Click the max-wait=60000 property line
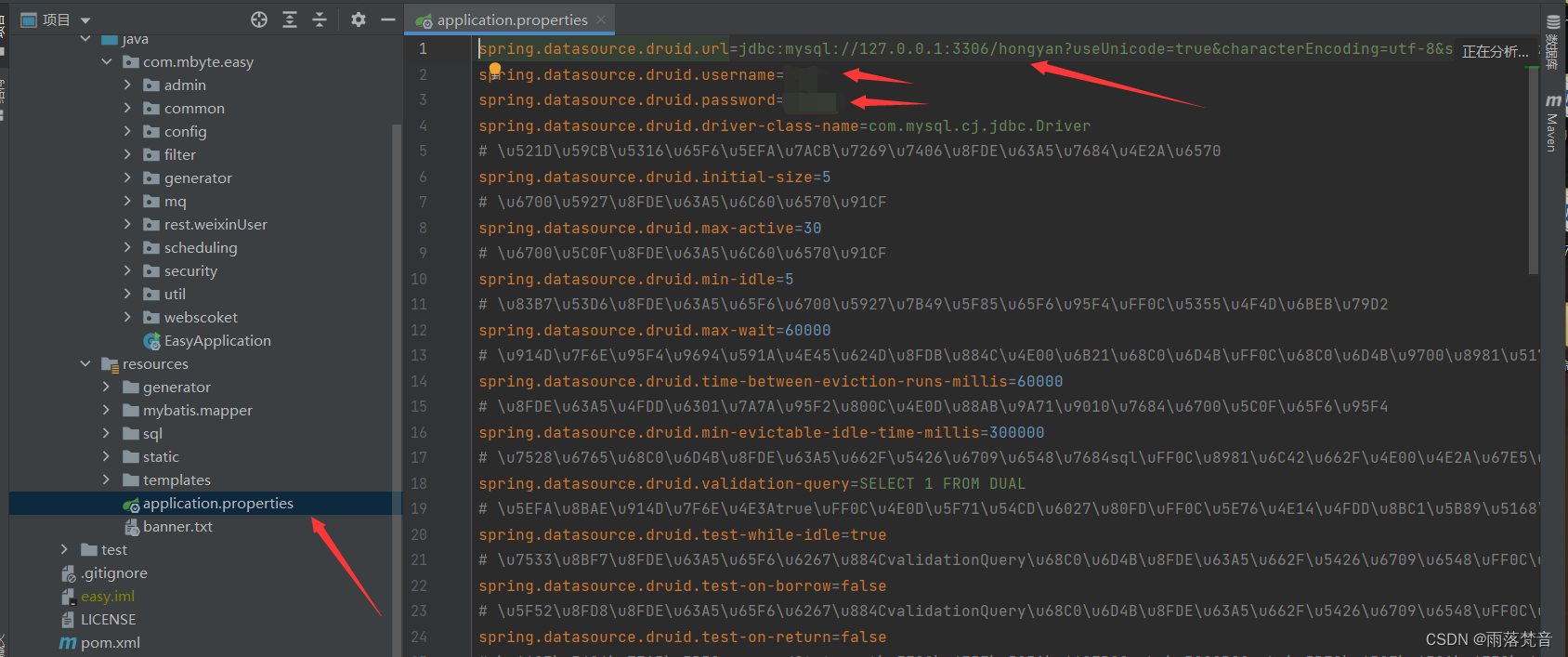Viewport: 1568px width, 657px height. click(655, 330)
